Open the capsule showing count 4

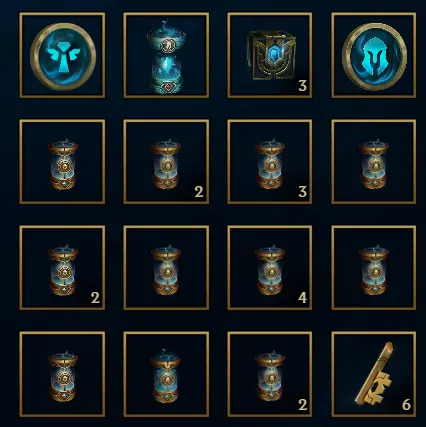(270, 270)
